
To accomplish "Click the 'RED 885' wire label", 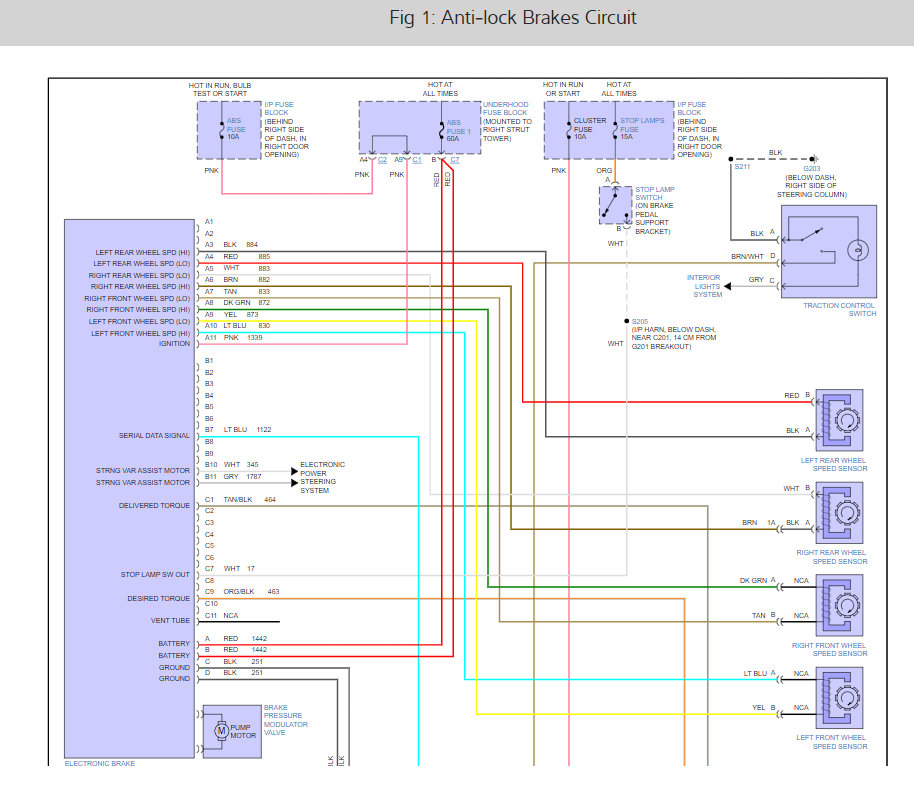I will point(247,257).
